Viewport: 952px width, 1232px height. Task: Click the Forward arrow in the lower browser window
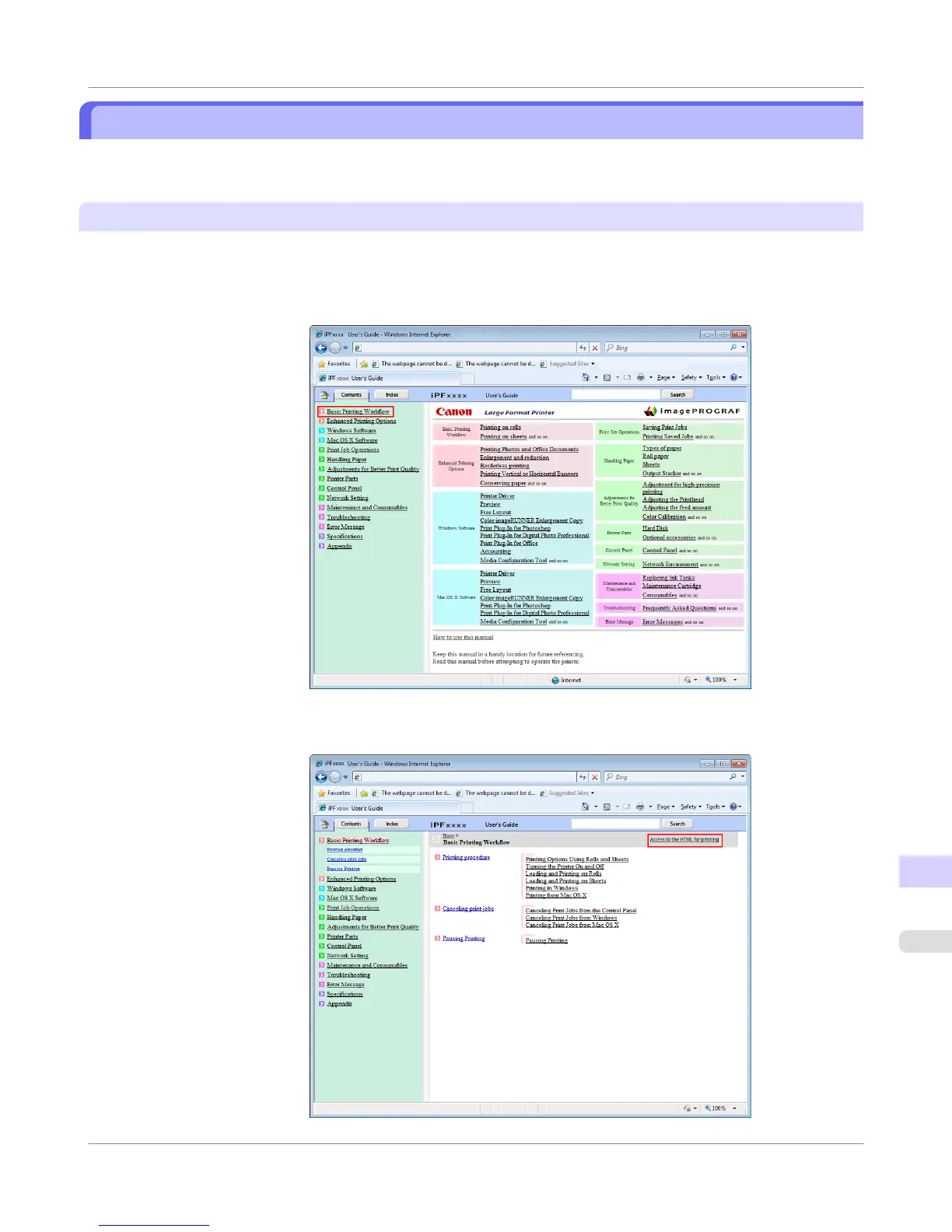[335, 777]
